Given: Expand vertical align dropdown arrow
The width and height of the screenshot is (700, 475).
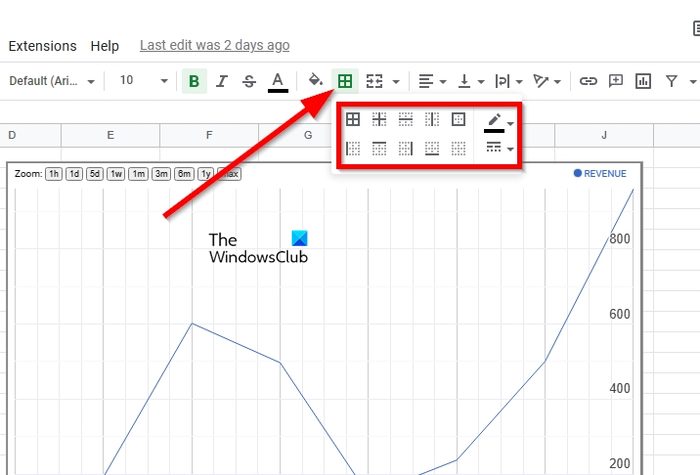Looking at the screenshot, I should tap(481, 82).
